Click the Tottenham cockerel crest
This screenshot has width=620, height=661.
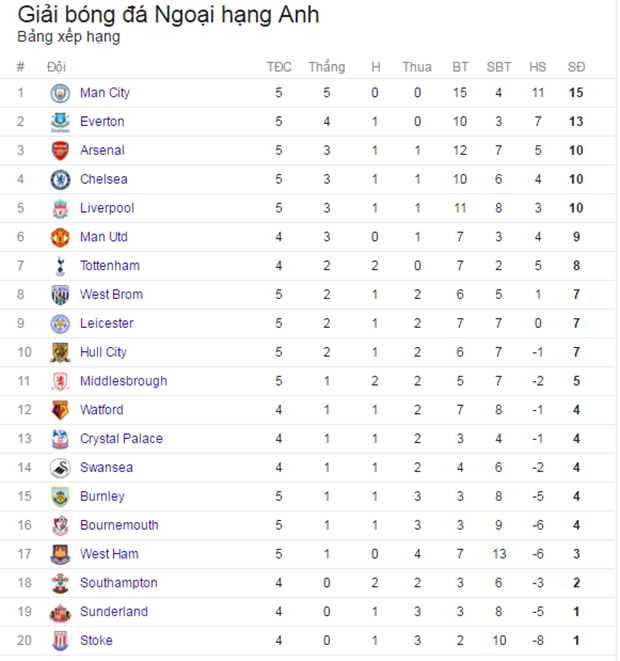(60, 266)
